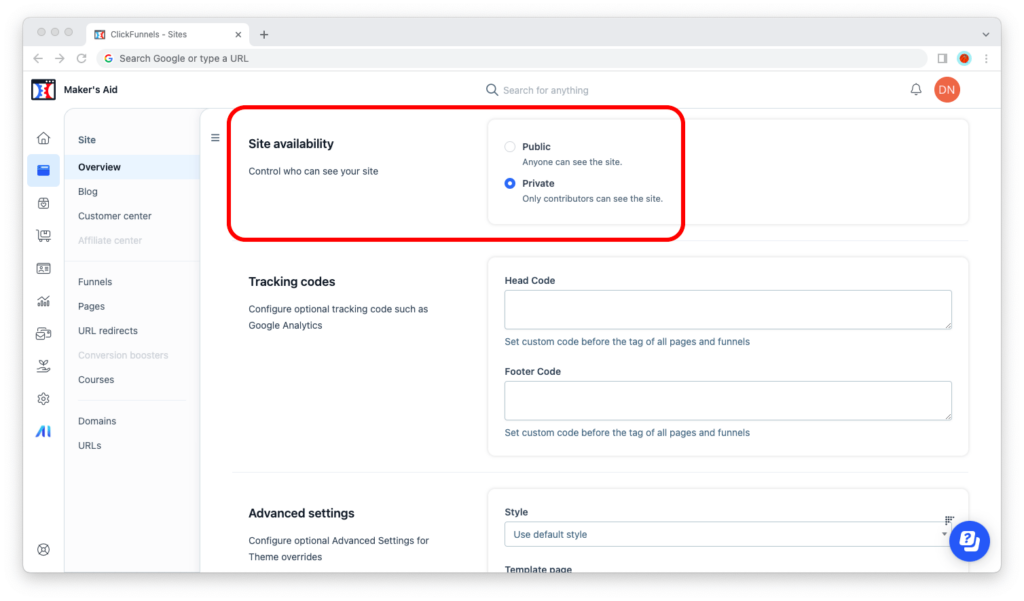Click the Maker's Aid workspace name
This screenshot has width=1024, height=601.
(x=90, y=89)
